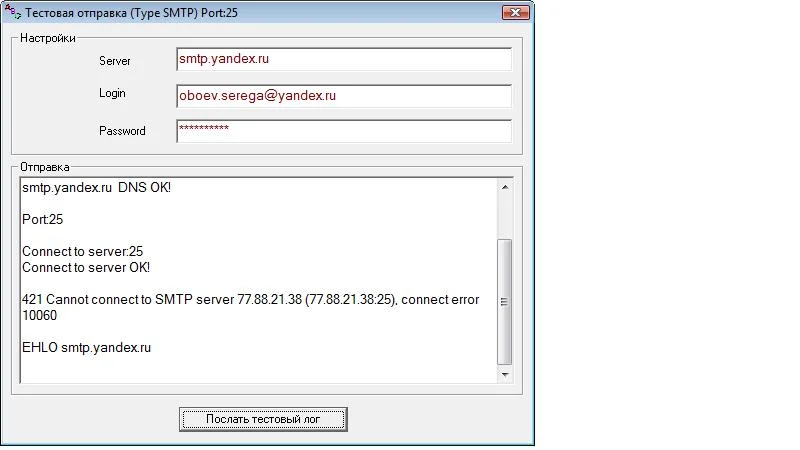800x450 pixels.
Task: Click the 'Login' label
Action: click(112, 93)
